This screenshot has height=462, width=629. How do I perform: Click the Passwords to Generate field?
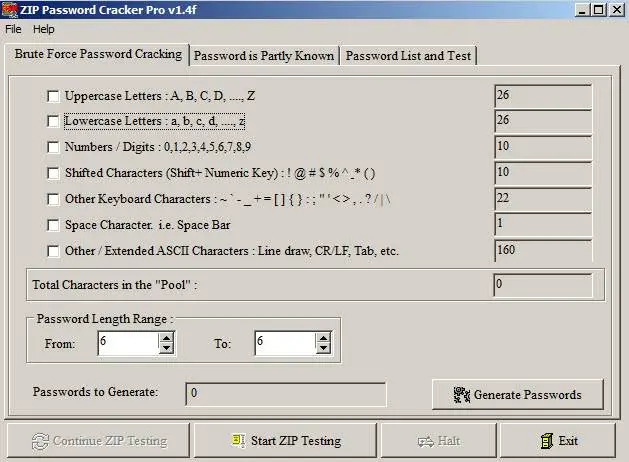[x=286, y=394]
